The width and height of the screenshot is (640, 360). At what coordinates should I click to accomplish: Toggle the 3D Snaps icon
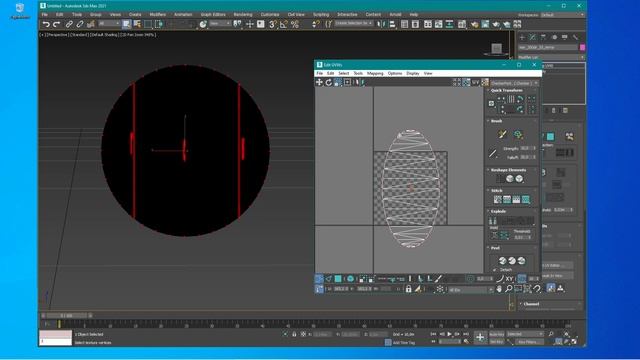point(273,24)
